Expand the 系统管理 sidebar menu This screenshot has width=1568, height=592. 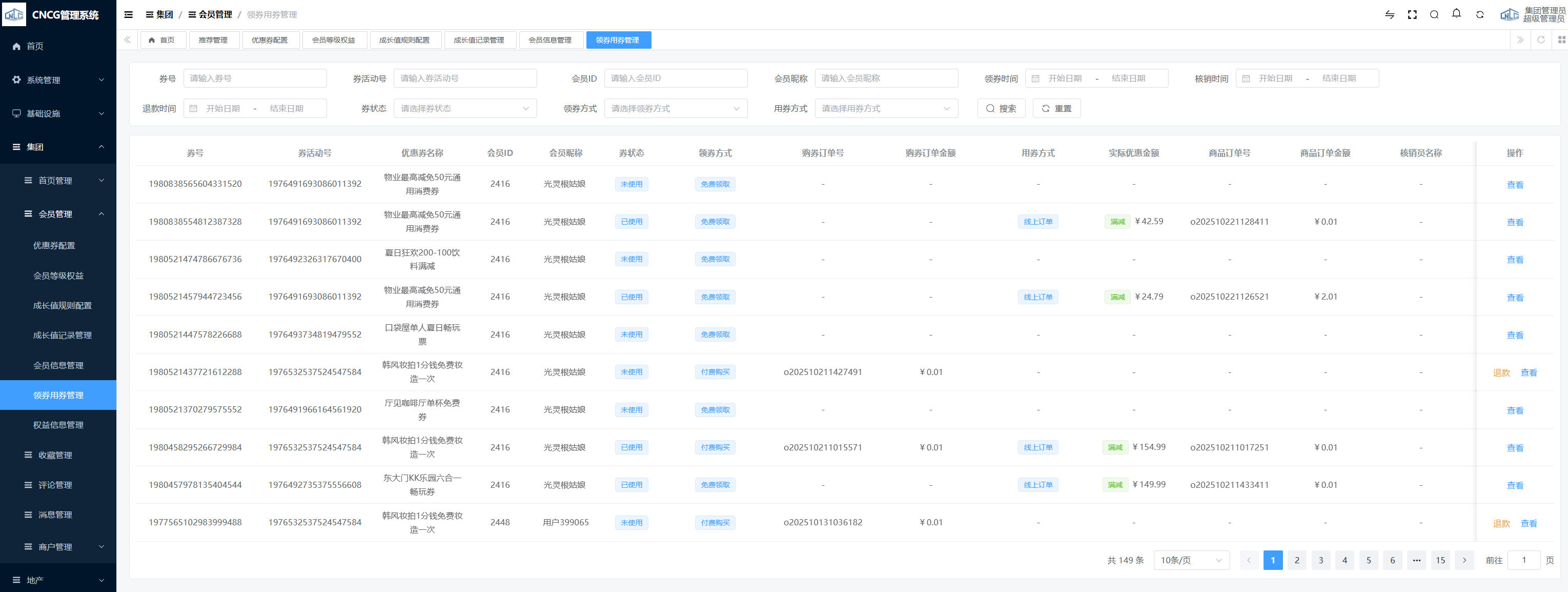(58, 80)
